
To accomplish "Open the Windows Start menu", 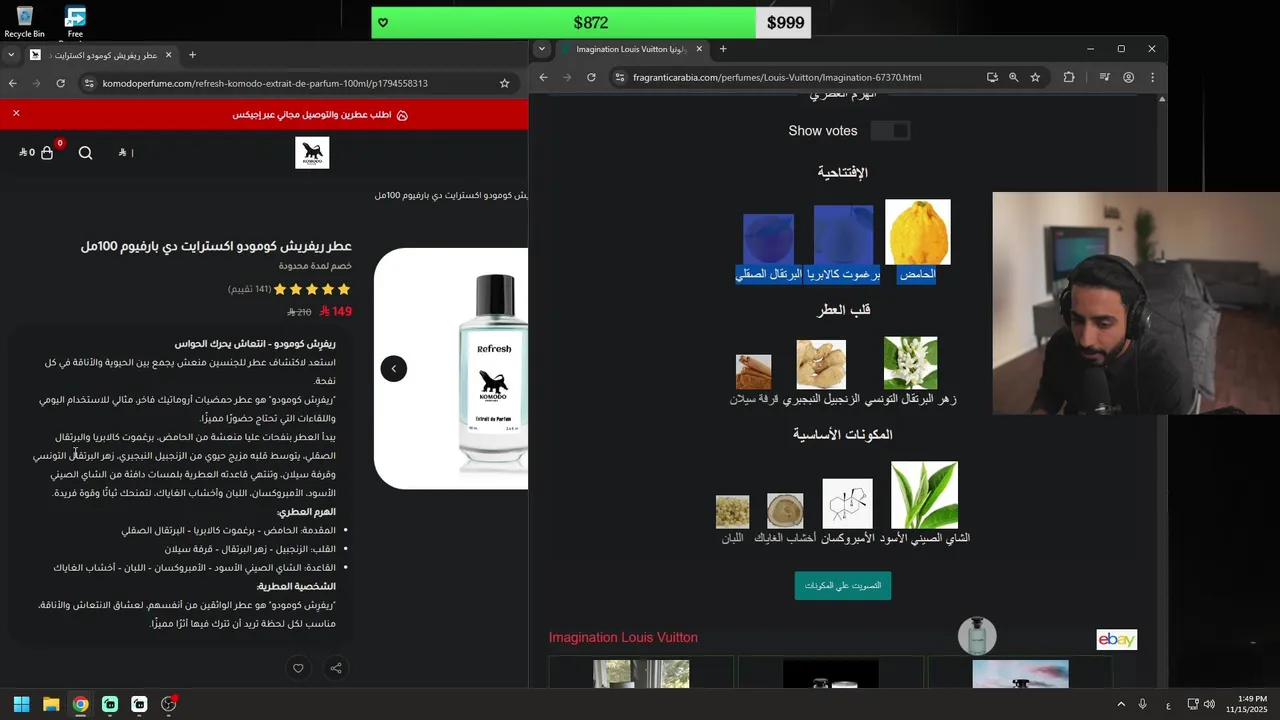I will (x=21, y=704).
